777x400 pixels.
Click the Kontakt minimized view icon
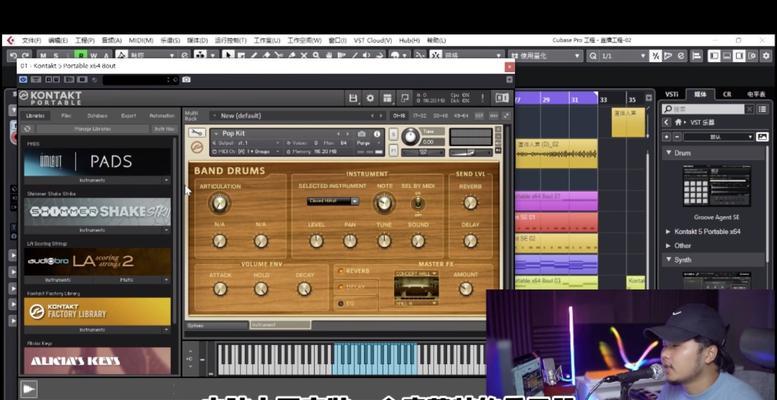coord(404,98)
